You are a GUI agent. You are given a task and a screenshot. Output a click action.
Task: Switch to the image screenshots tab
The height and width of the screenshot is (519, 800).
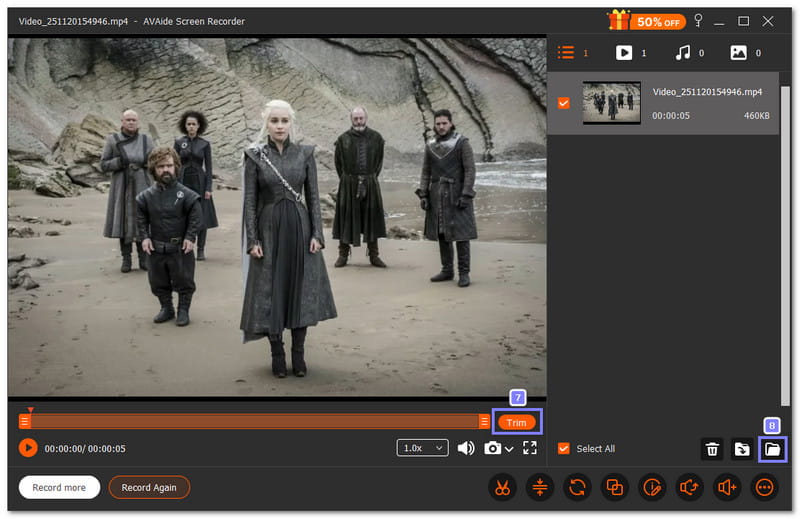click(738, 53)
